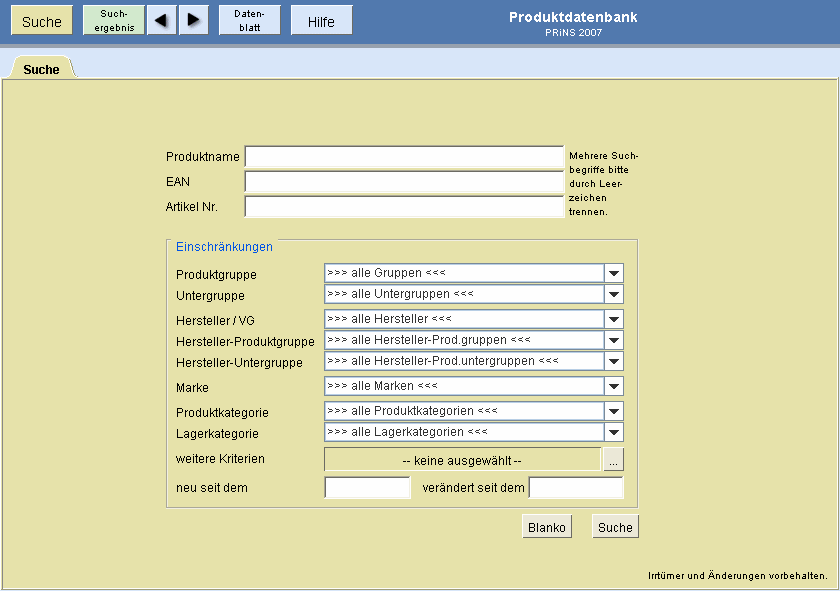Open the Produktkategorie dropdown
The height and width of the screenshot is (591, 840).
pos(613,412)
